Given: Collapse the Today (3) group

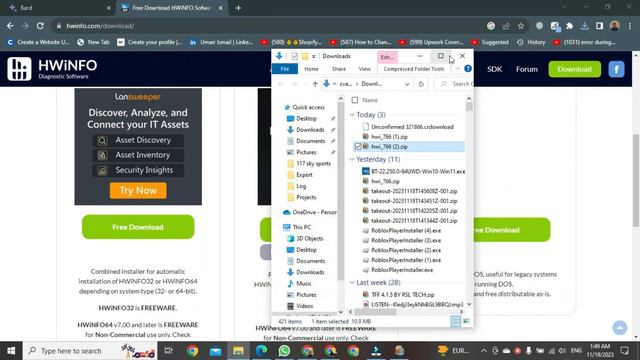Looking at the screenshot, I should (352, 115).
